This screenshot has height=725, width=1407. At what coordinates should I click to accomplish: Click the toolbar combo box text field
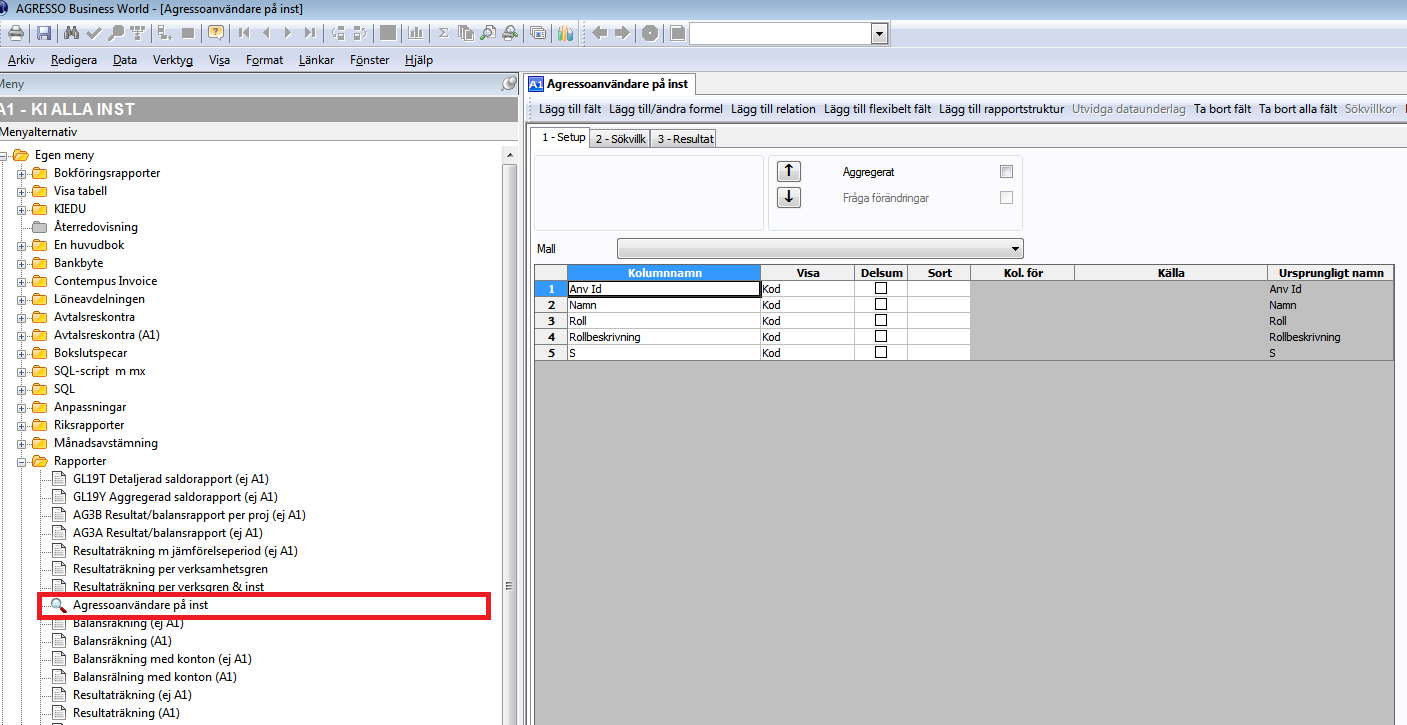click(x=780, y=34)
